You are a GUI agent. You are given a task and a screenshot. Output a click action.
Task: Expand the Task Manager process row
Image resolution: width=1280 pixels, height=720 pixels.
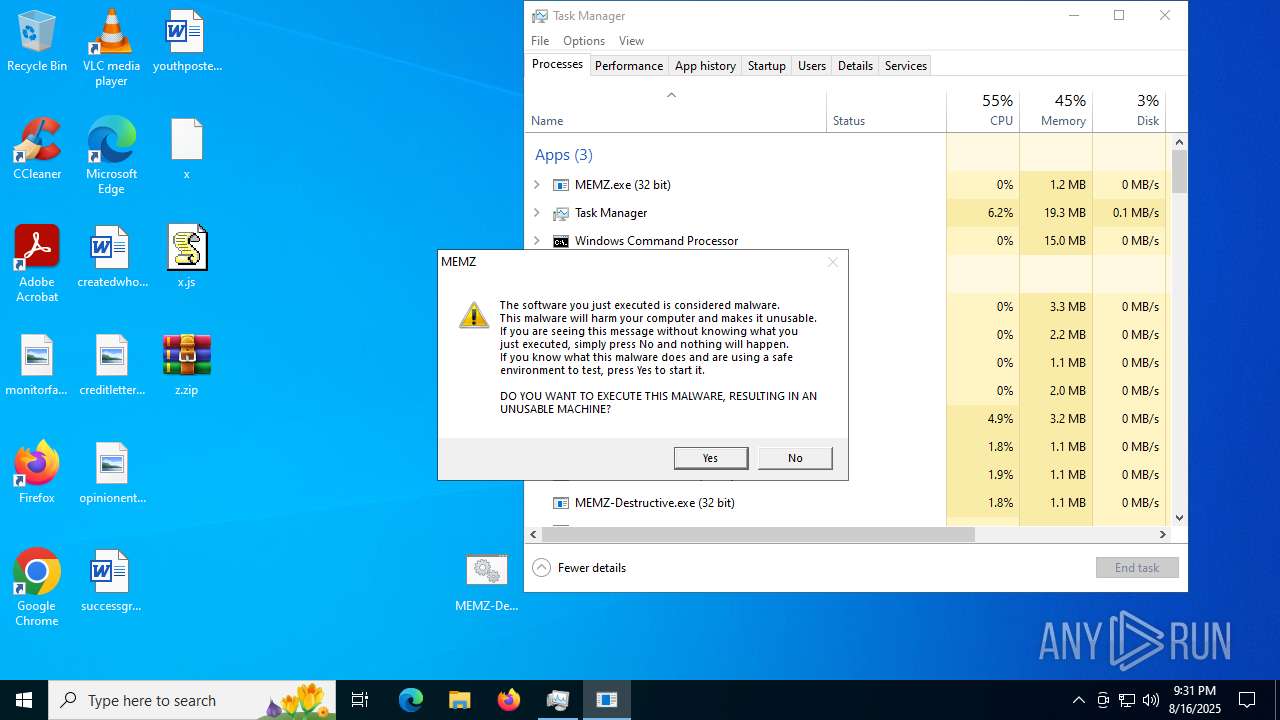[x=537, y=213]
